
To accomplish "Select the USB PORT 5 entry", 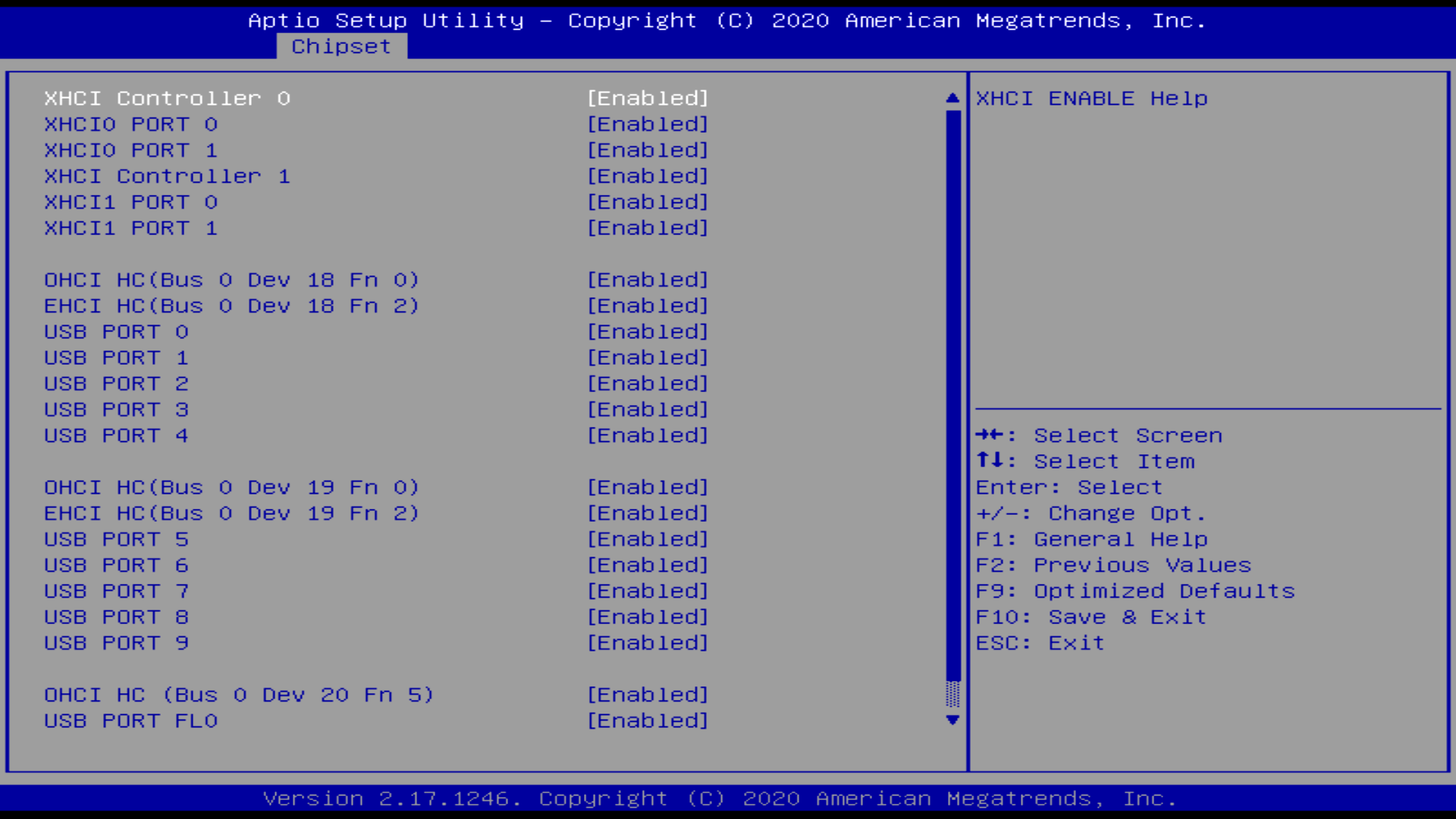I will click(x=116, y=539).
